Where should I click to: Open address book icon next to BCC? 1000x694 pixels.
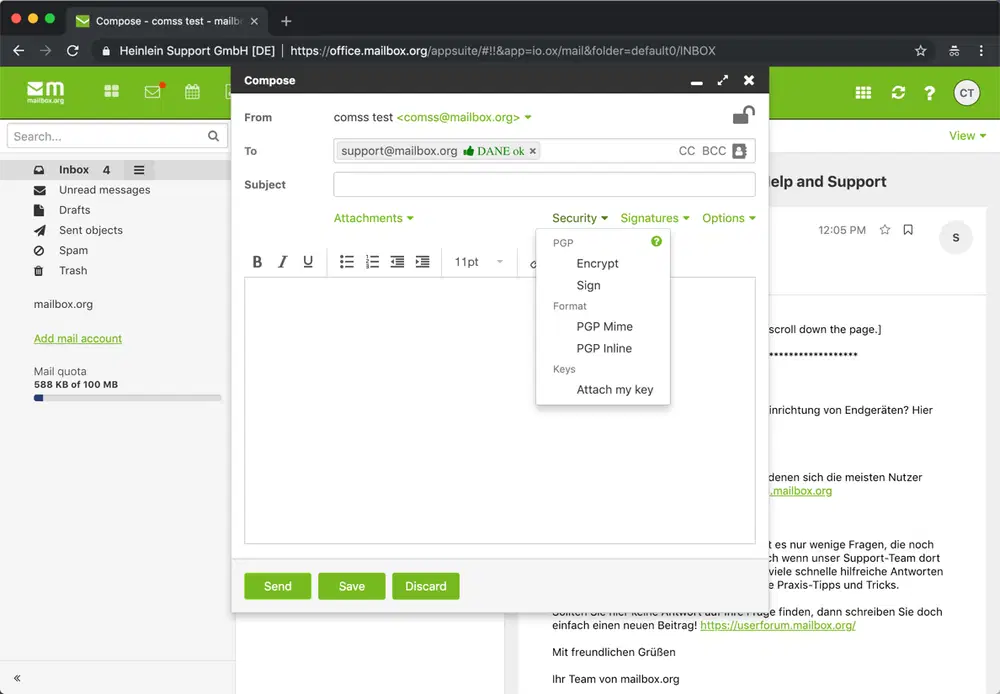[739, 151]
